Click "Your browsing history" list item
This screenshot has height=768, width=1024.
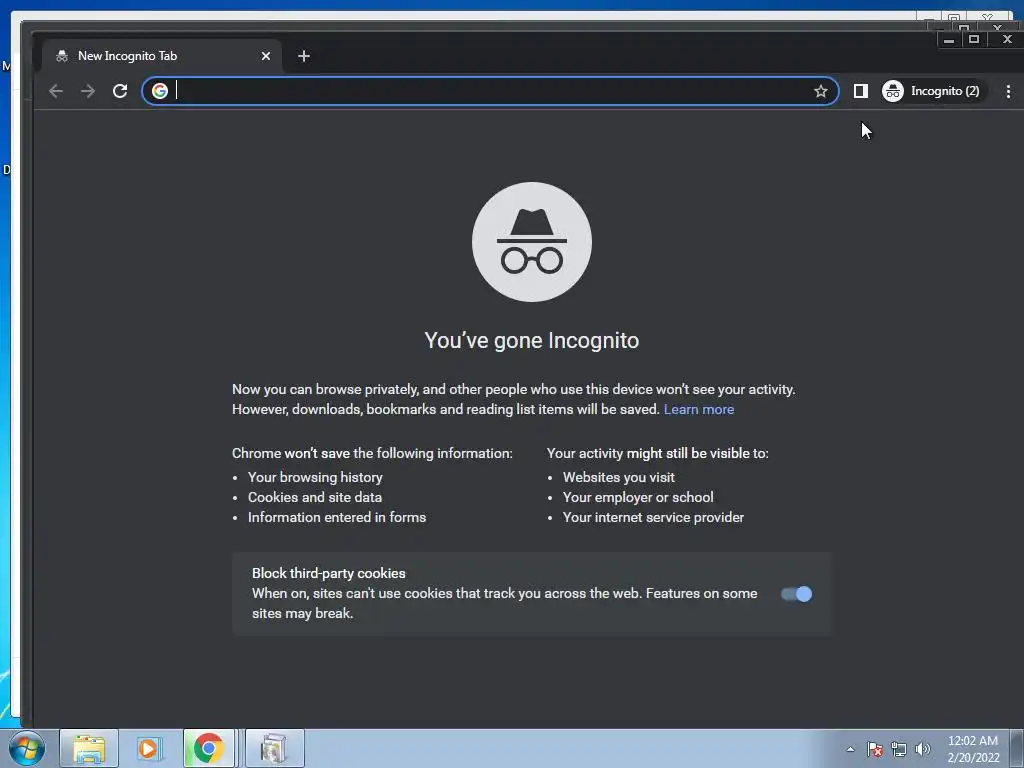315,477
